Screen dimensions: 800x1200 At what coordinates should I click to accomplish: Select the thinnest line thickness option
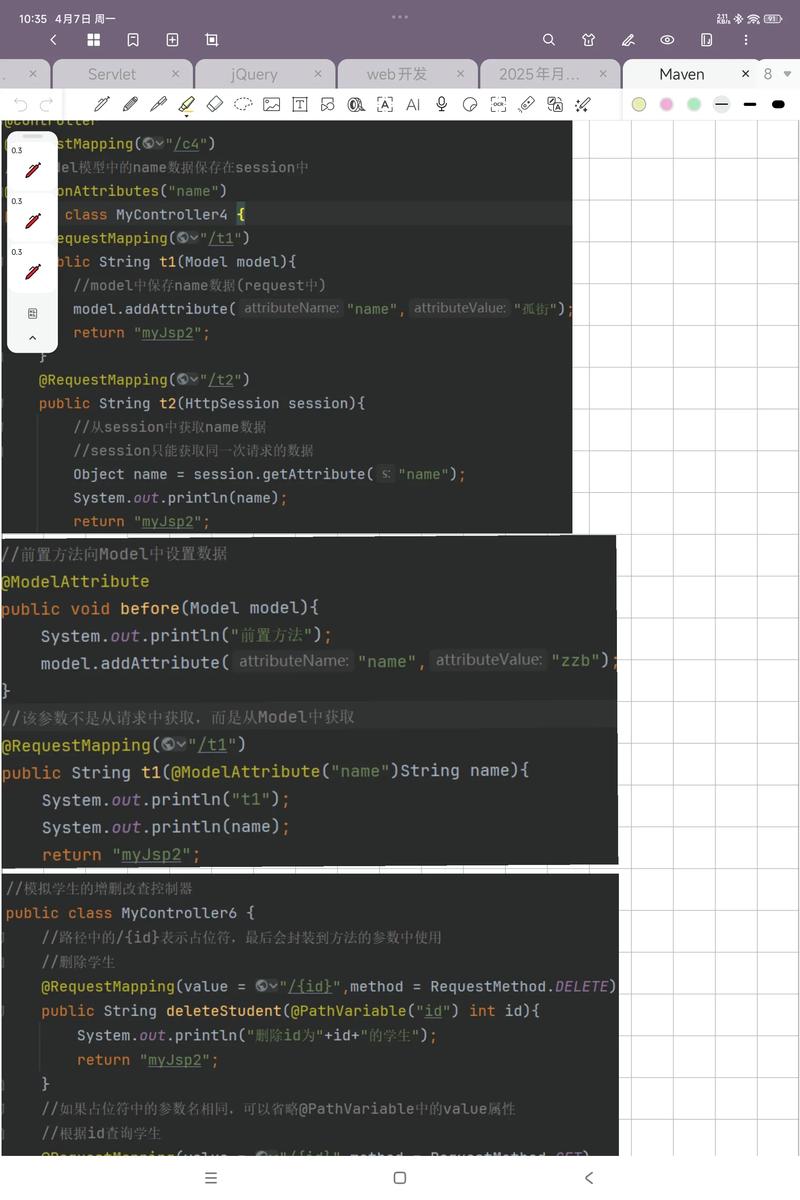[x=722, y=104]
